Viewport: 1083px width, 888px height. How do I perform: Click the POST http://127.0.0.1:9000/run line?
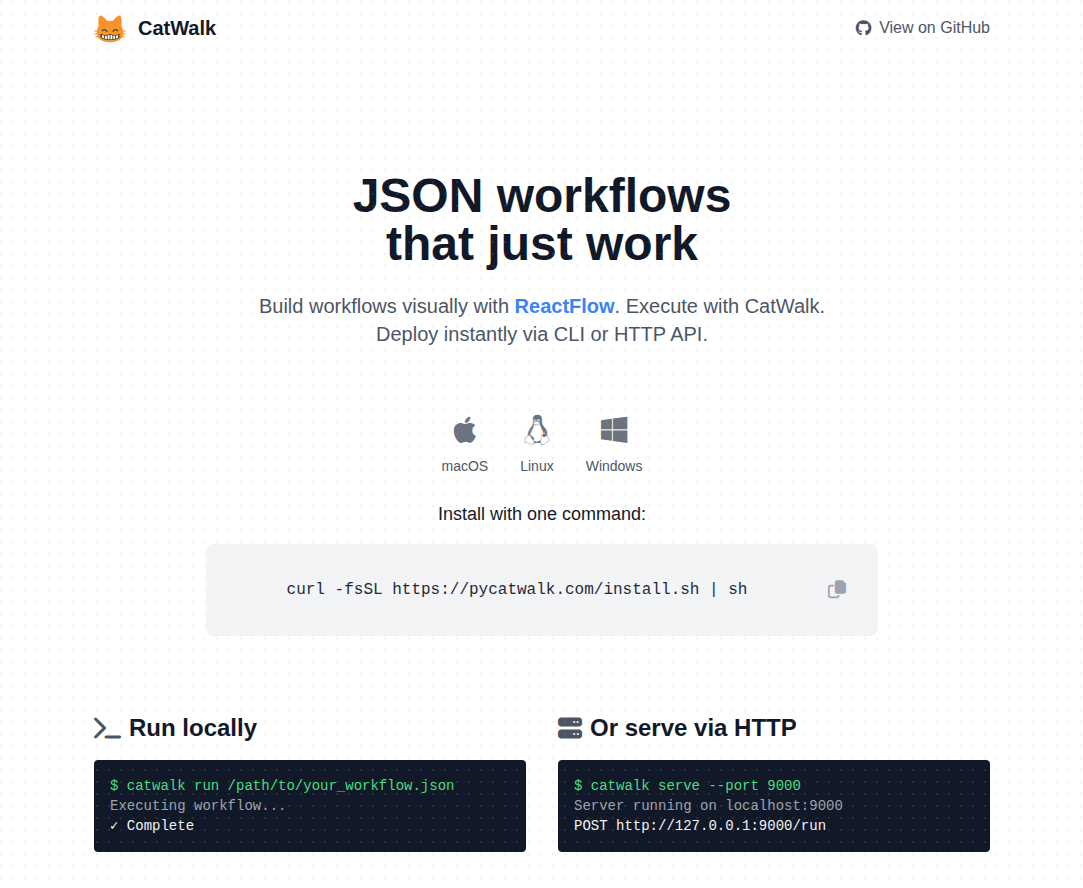tap(700, 826)
